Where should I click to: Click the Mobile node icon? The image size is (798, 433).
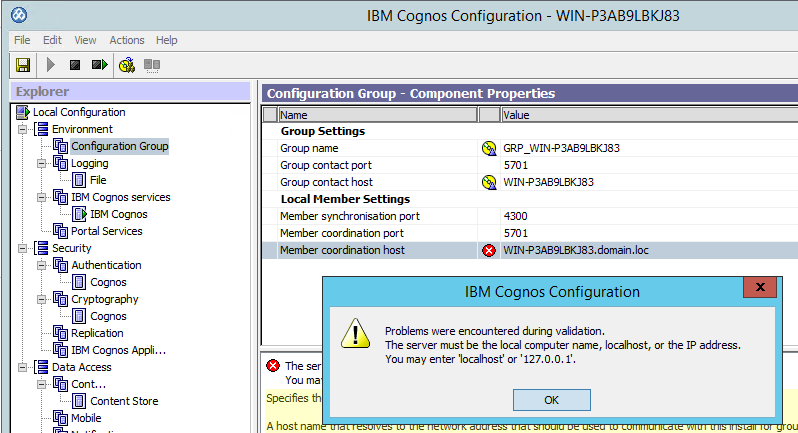(61, 418)
